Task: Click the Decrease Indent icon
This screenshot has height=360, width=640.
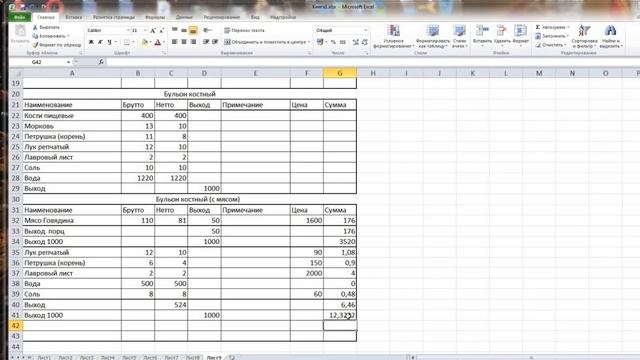Action: click(x=206, y=42)
